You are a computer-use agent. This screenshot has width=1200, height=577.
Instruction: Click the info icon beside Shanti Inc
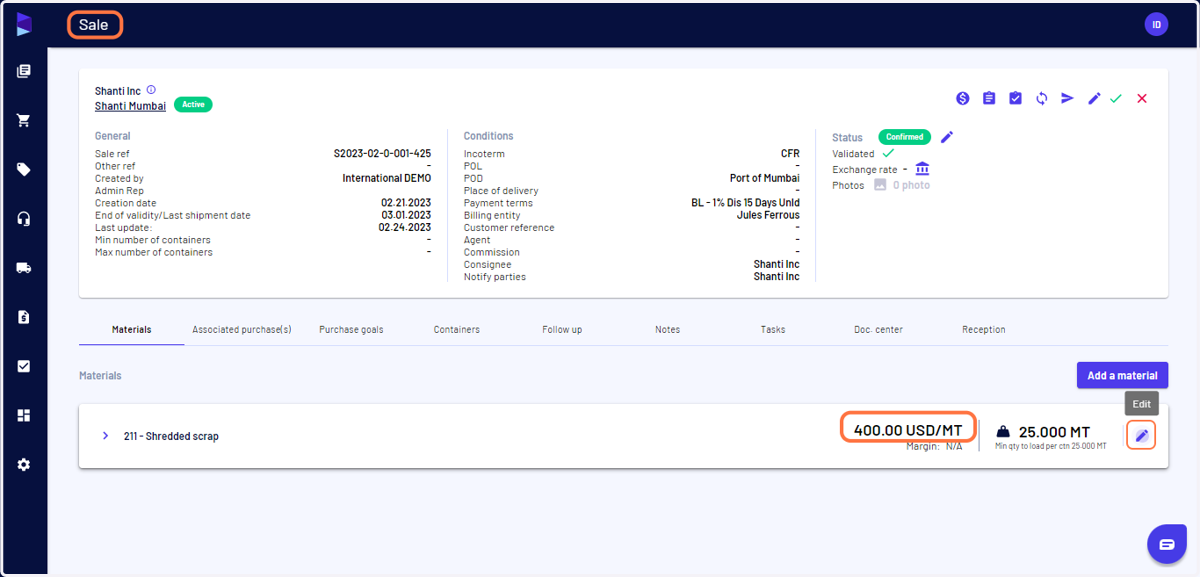(x=152, y=90)
